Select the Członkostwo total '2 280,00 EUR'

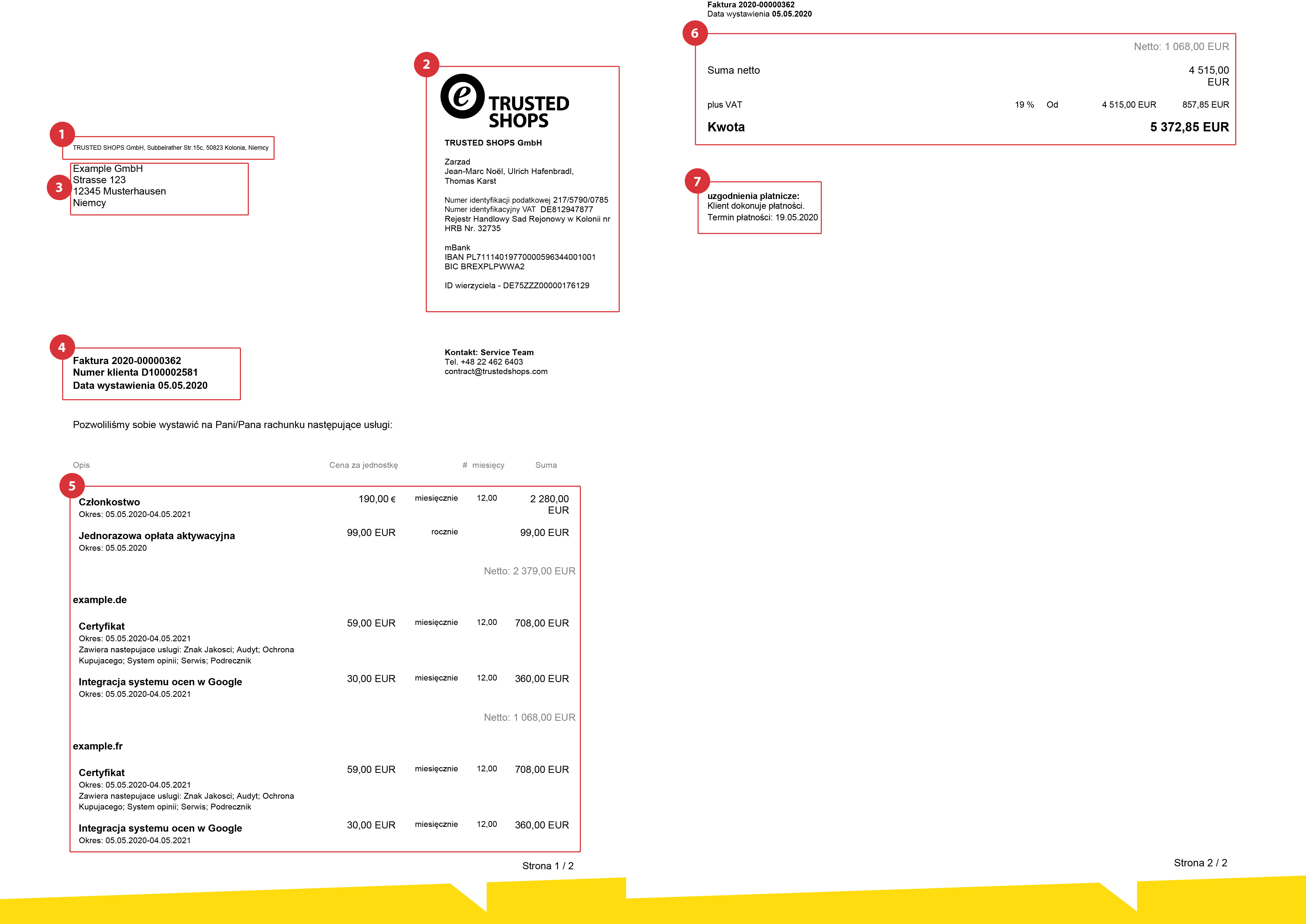549,505
